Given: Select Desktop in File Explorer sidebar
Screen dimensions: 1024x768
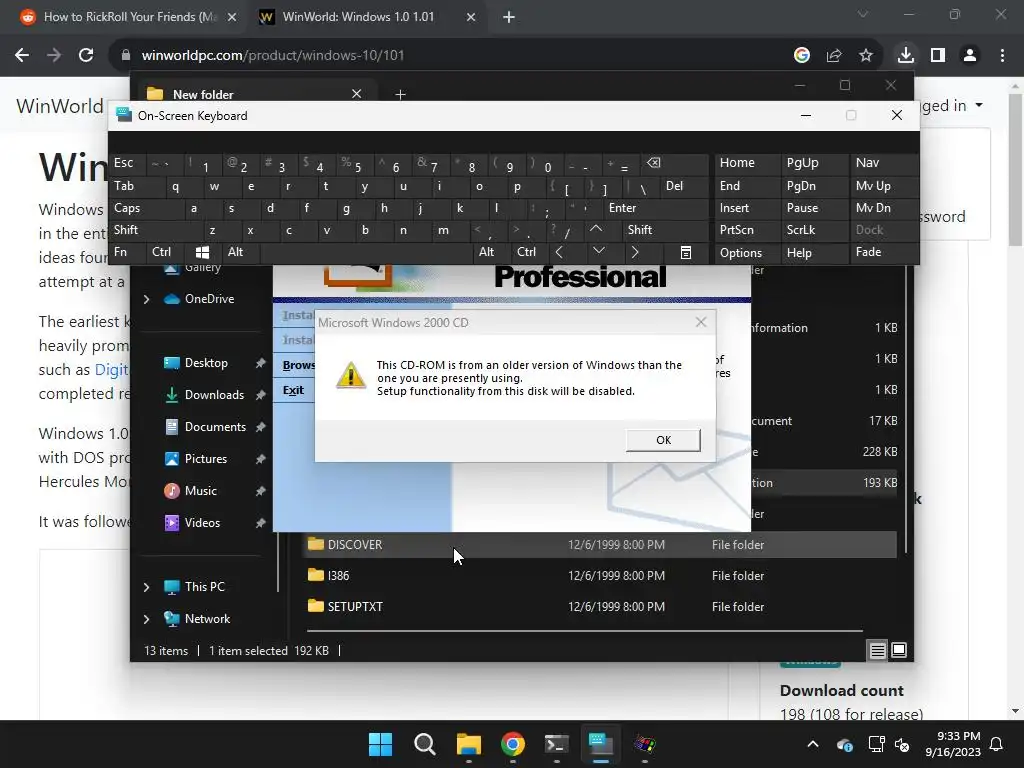Looking at the screenshot, I should tap(206, 363).
